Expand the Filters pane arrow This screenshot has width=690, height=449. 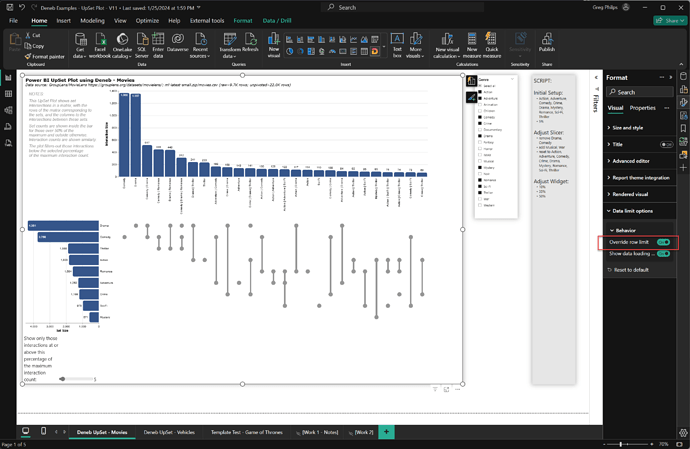point(596,77)
